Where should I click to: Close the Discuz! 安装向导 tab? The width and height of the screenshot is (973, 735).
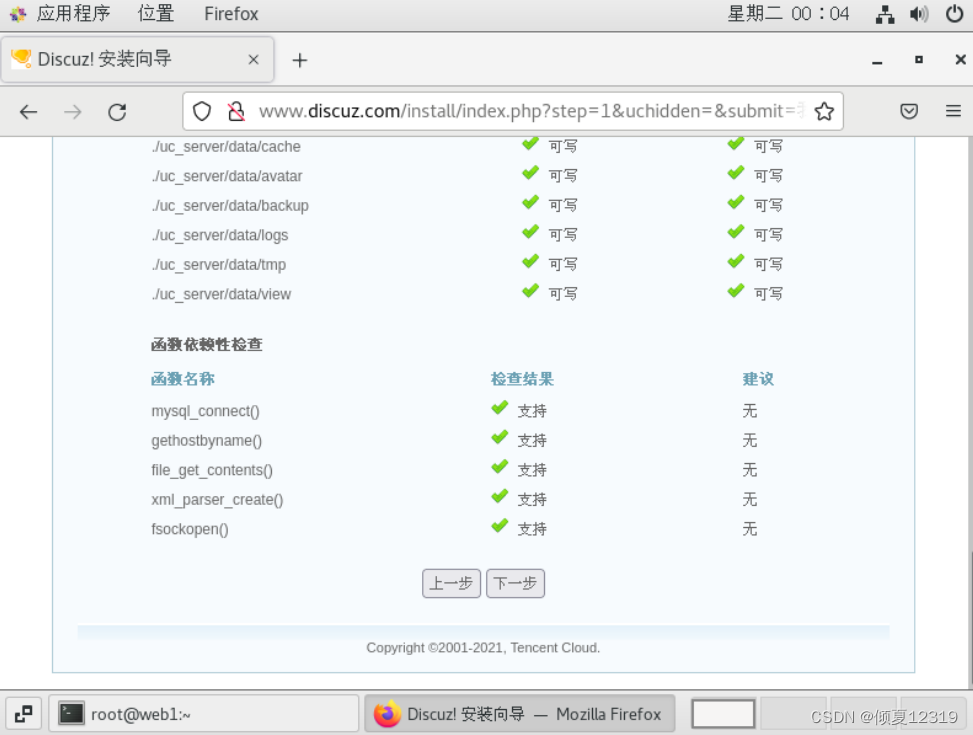[253, 60]
